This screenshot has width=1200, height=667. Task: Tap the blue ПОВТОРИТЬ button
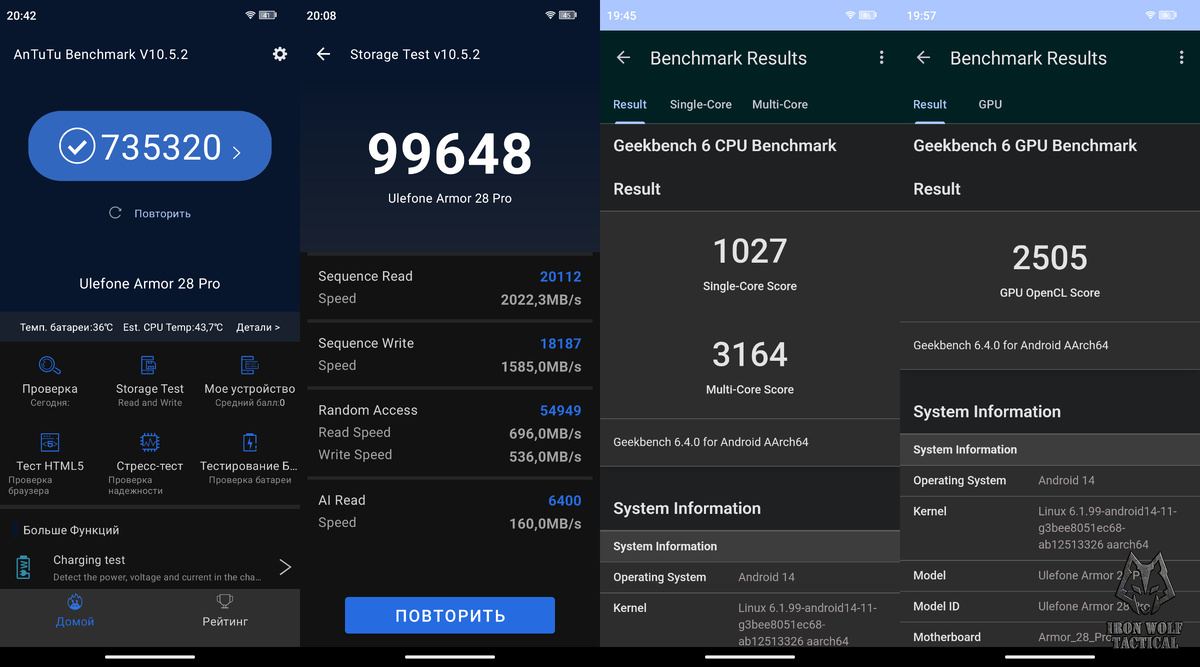[450, 615]
